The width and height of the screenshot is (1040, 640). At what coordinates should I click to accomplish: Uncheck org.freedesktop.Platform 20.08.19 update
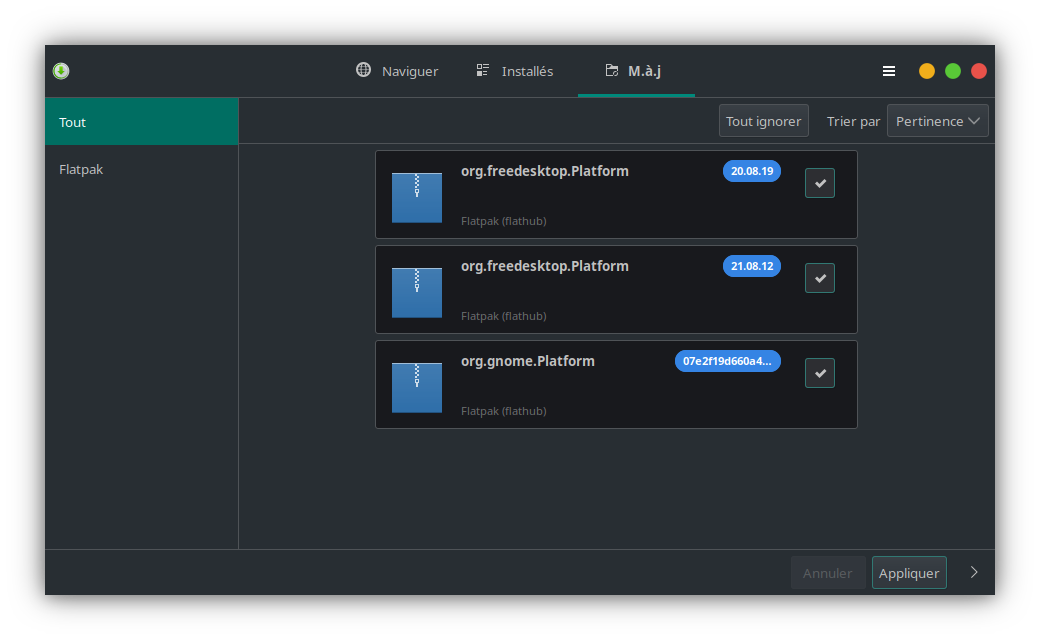pyautogui.click(x=820, y=183)
